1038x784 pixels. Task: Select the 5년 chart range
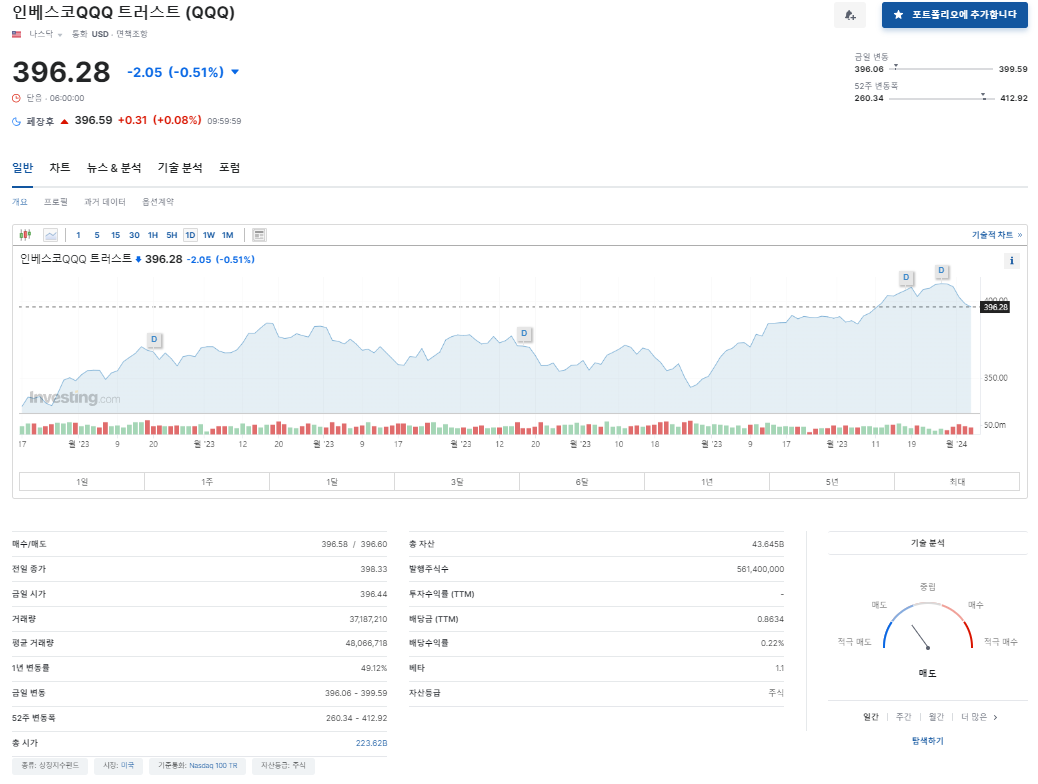832,481
